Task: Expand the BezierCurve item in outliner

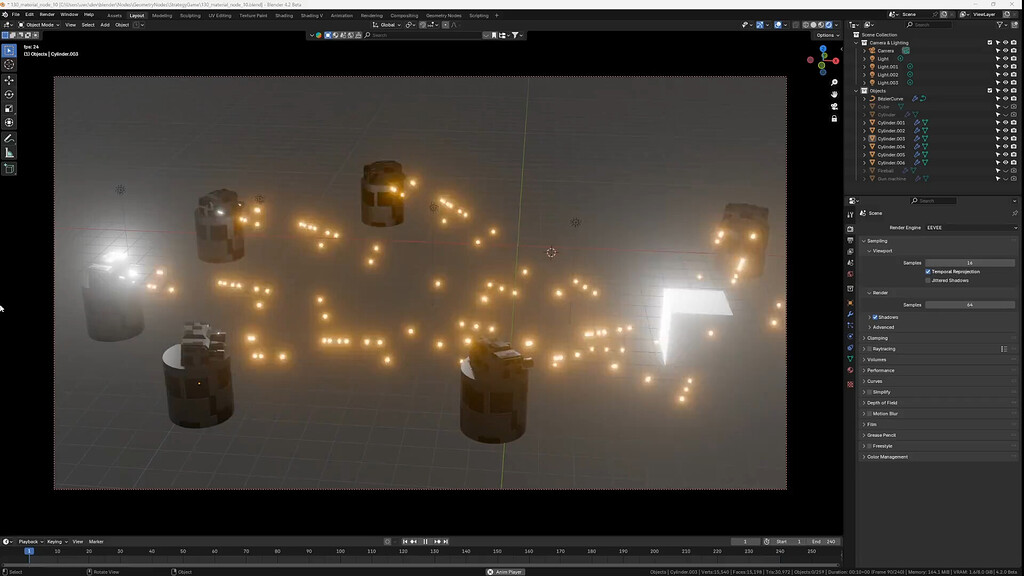Action: tap(865, 98)
